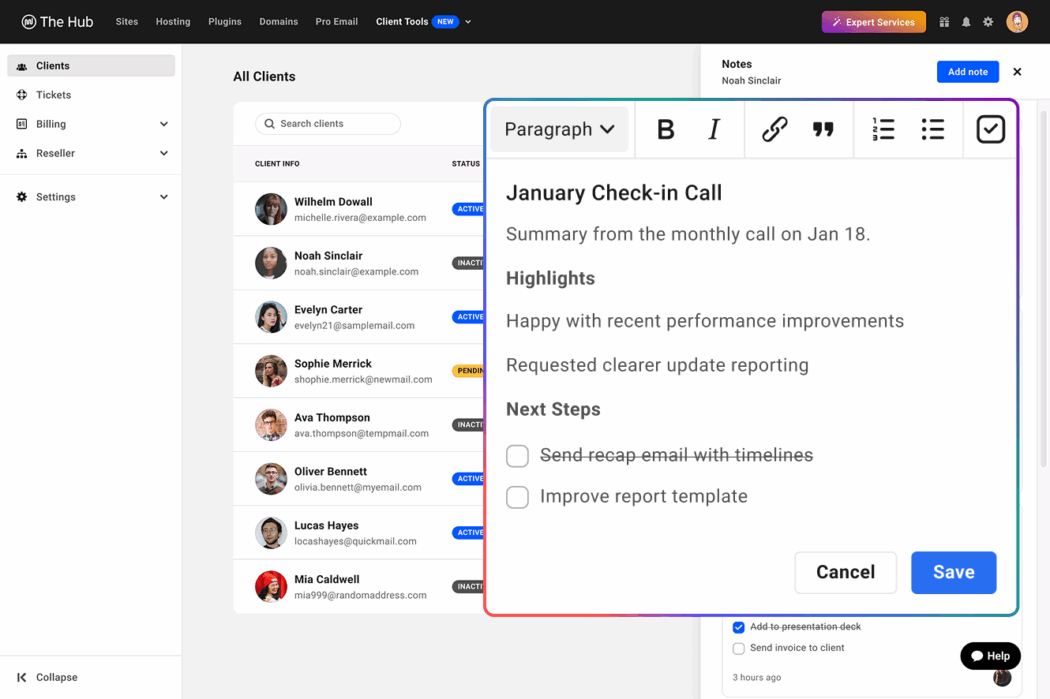Save the January Check-in Call note
Viewport: 1050px width, 699px height.
[x=953, y=572]
